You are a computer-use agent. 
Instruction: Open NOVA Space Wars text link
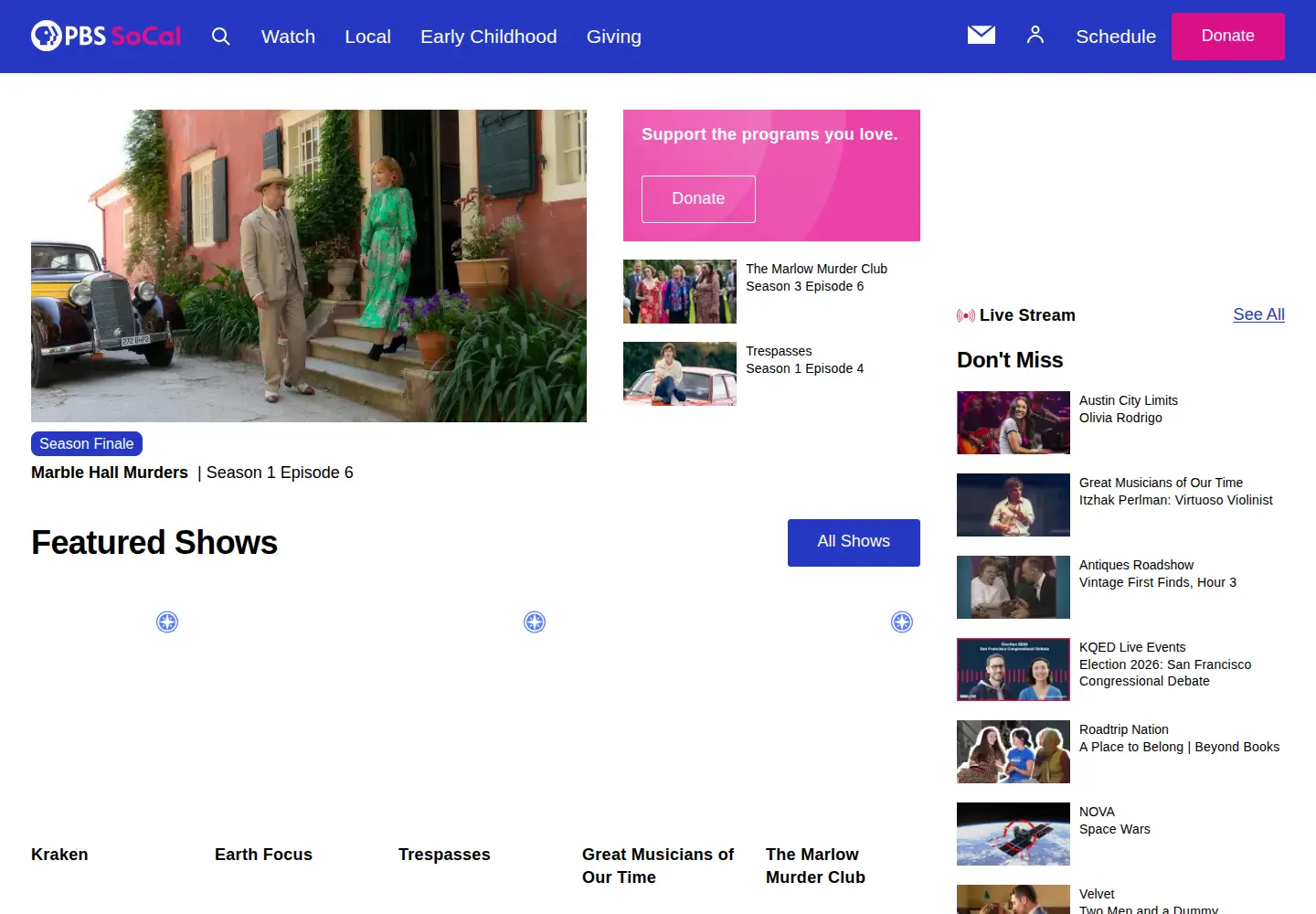click(x=1115, y=820)
